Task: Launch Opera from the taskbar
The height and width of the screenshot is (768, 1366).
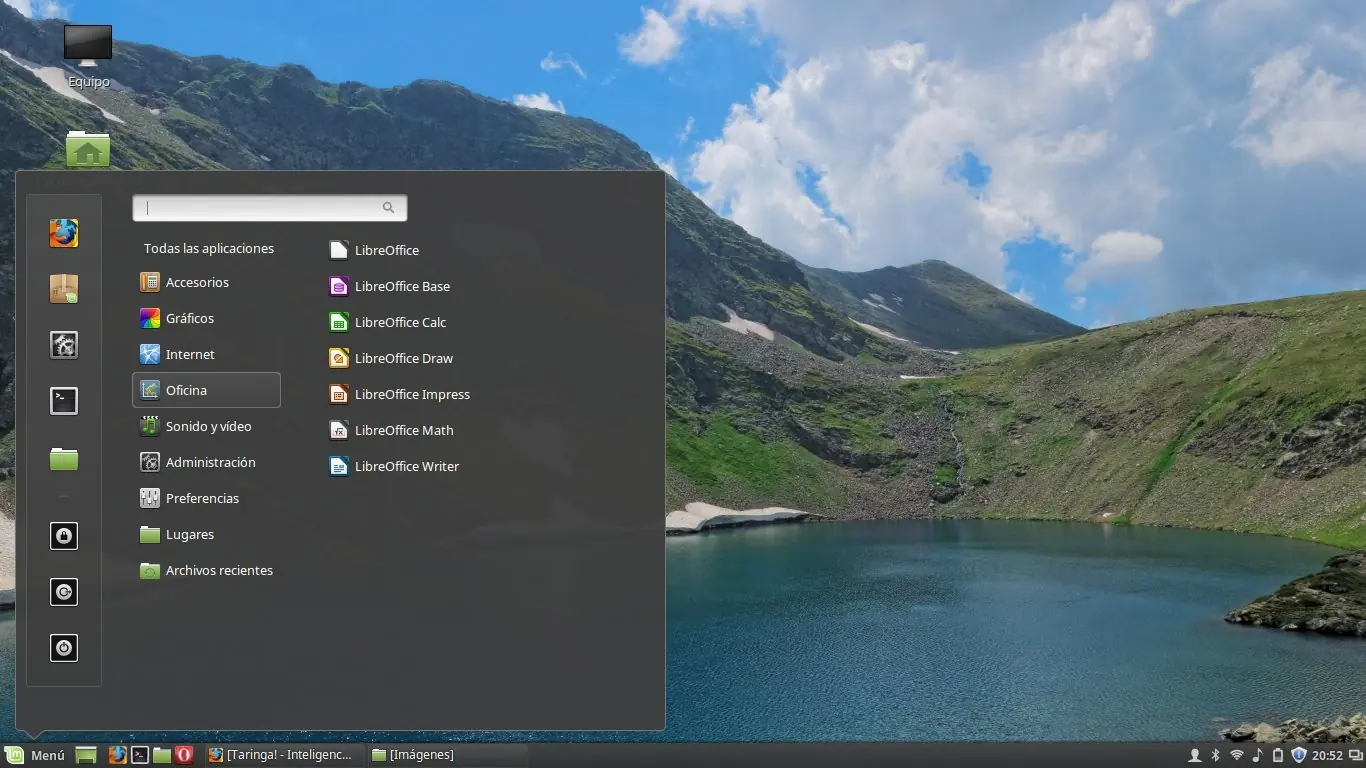Action: (183, 755)
